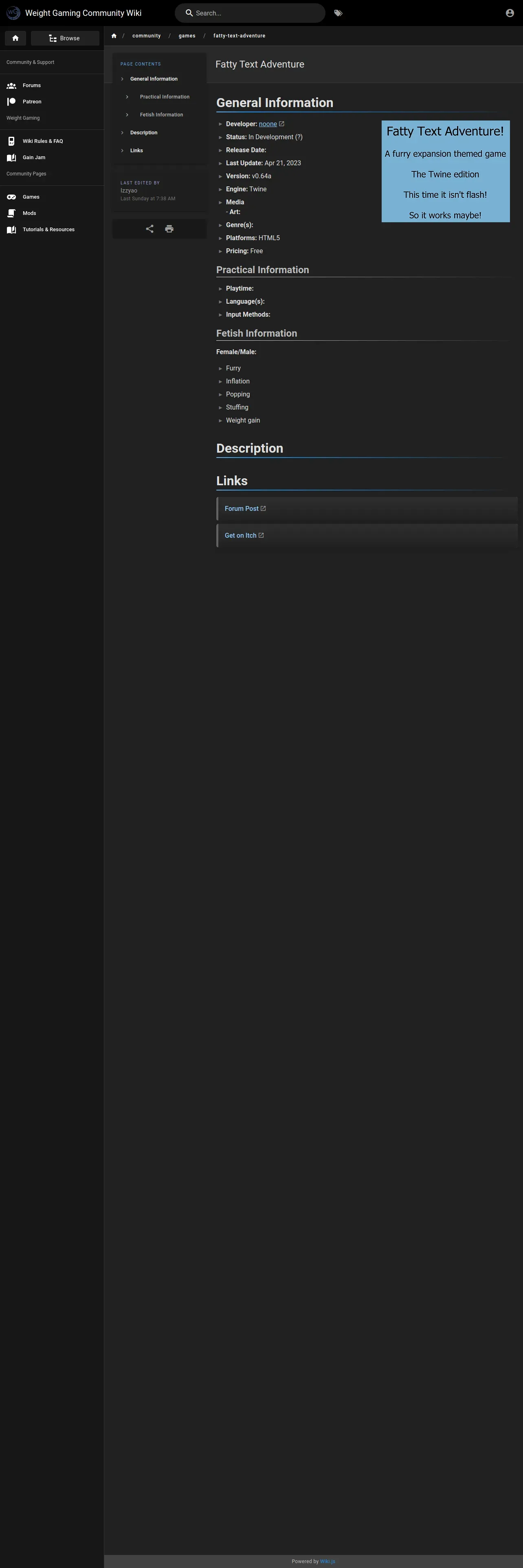Click the Izzyao last editor name
The width and height of the screenshot is (523, 1568).
[129, 191]
